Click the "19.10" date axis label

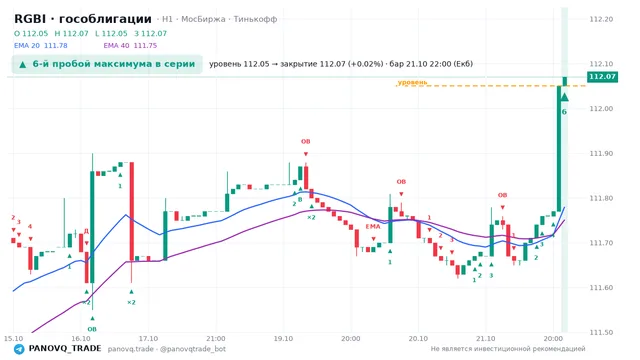pyautogui.click(x=283, y=339)
